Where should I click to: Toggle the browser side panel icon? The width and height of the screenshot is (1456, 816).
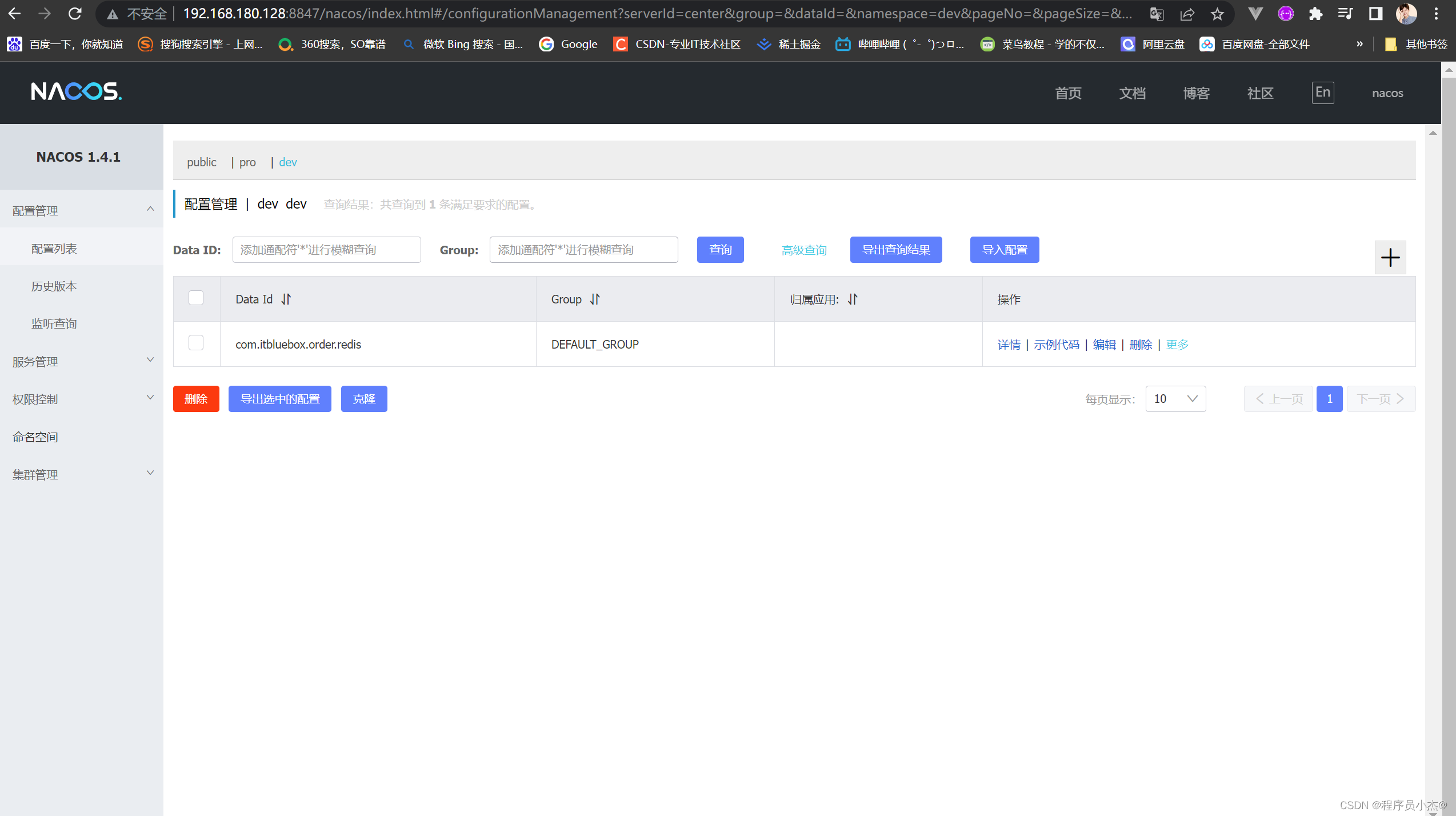[1375, 14]
